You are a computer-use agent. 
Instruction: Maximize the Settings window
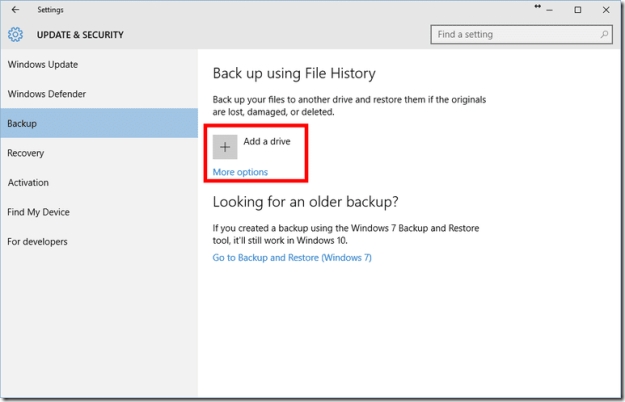(578, 10)
